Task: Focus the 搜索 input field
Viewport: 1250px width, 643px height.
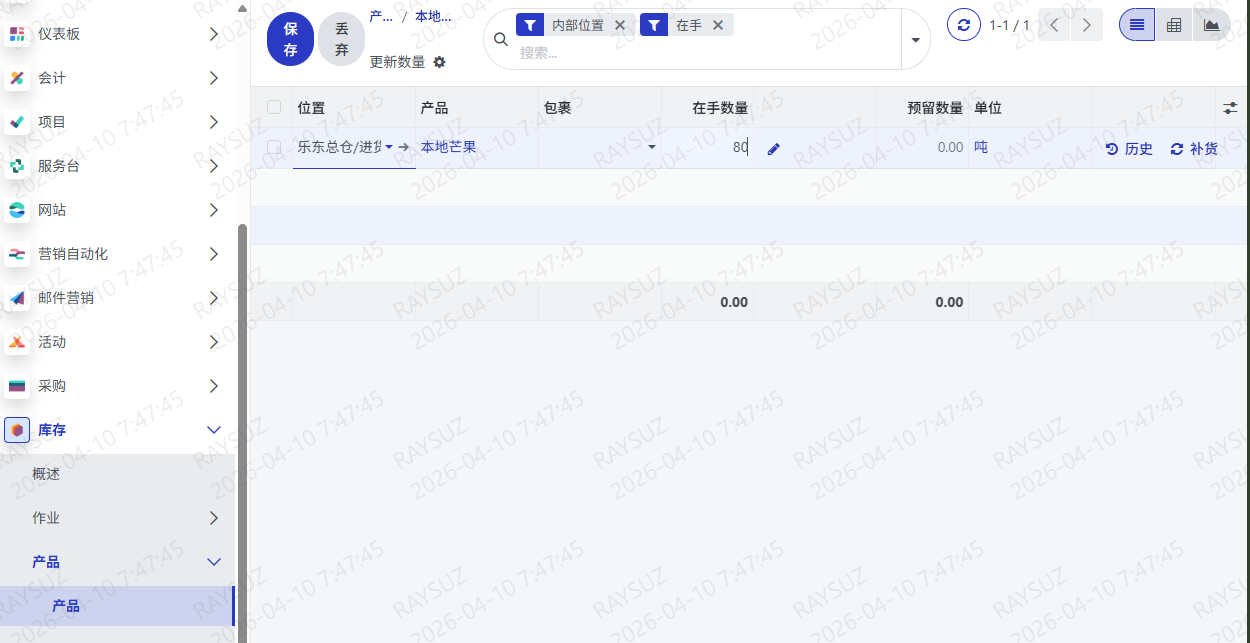Action: click(705, 53)
